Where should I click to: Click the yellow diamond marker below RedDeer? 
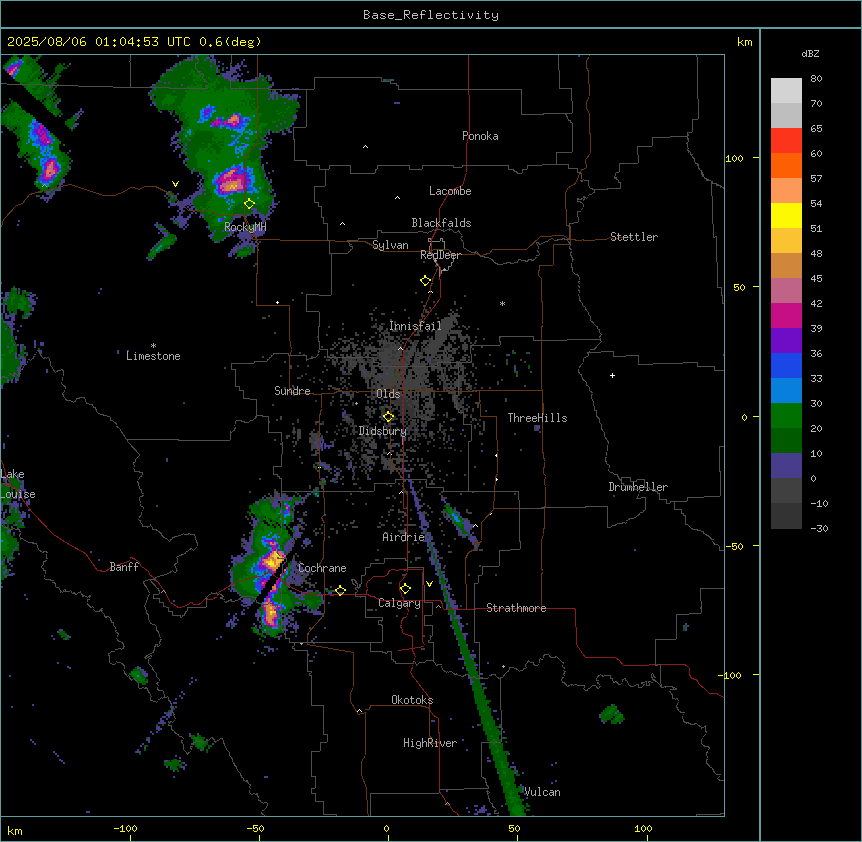(x=425, y=281)
